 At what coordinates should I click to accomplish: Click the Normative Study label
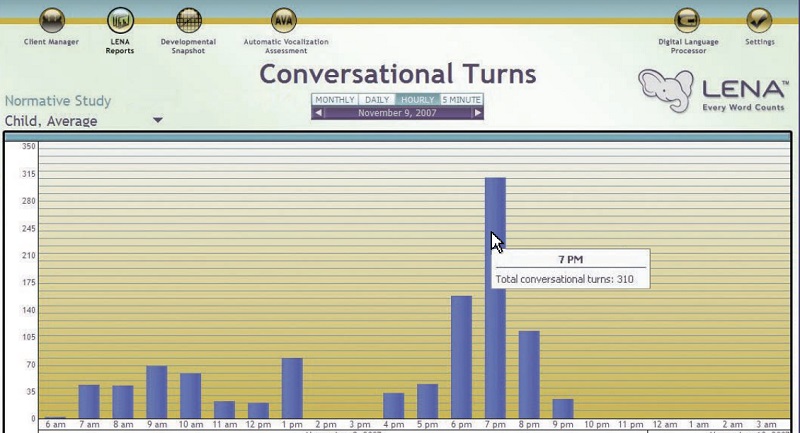(x=58, y=101)
